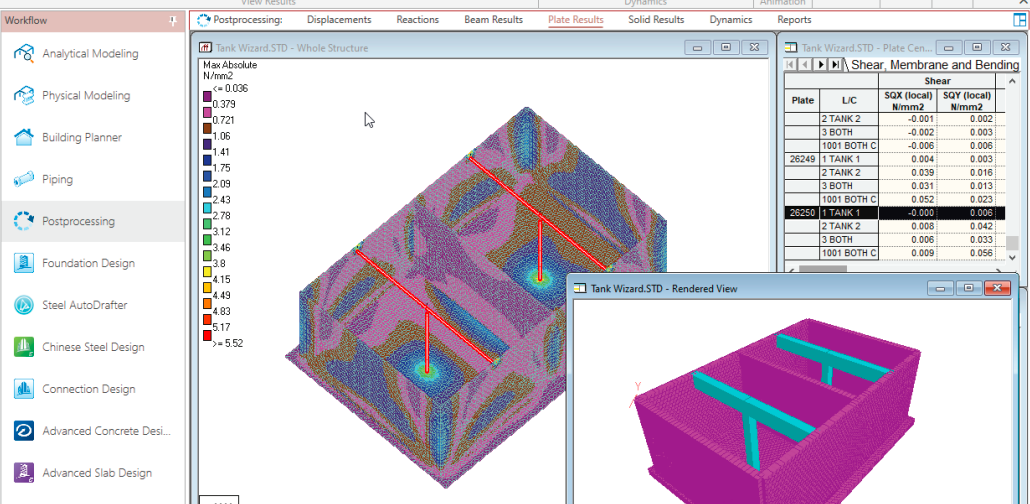The width and height of the screenshot is (1030, 504).
Task: Click the <= 0.036 purple legend swatch
Action: point(207,96)
